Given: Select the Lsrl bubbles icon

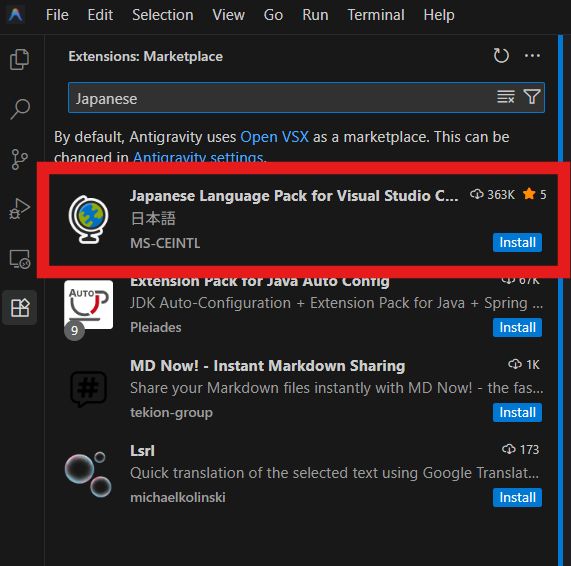Looking at the screenshot, I should [88, 474].
